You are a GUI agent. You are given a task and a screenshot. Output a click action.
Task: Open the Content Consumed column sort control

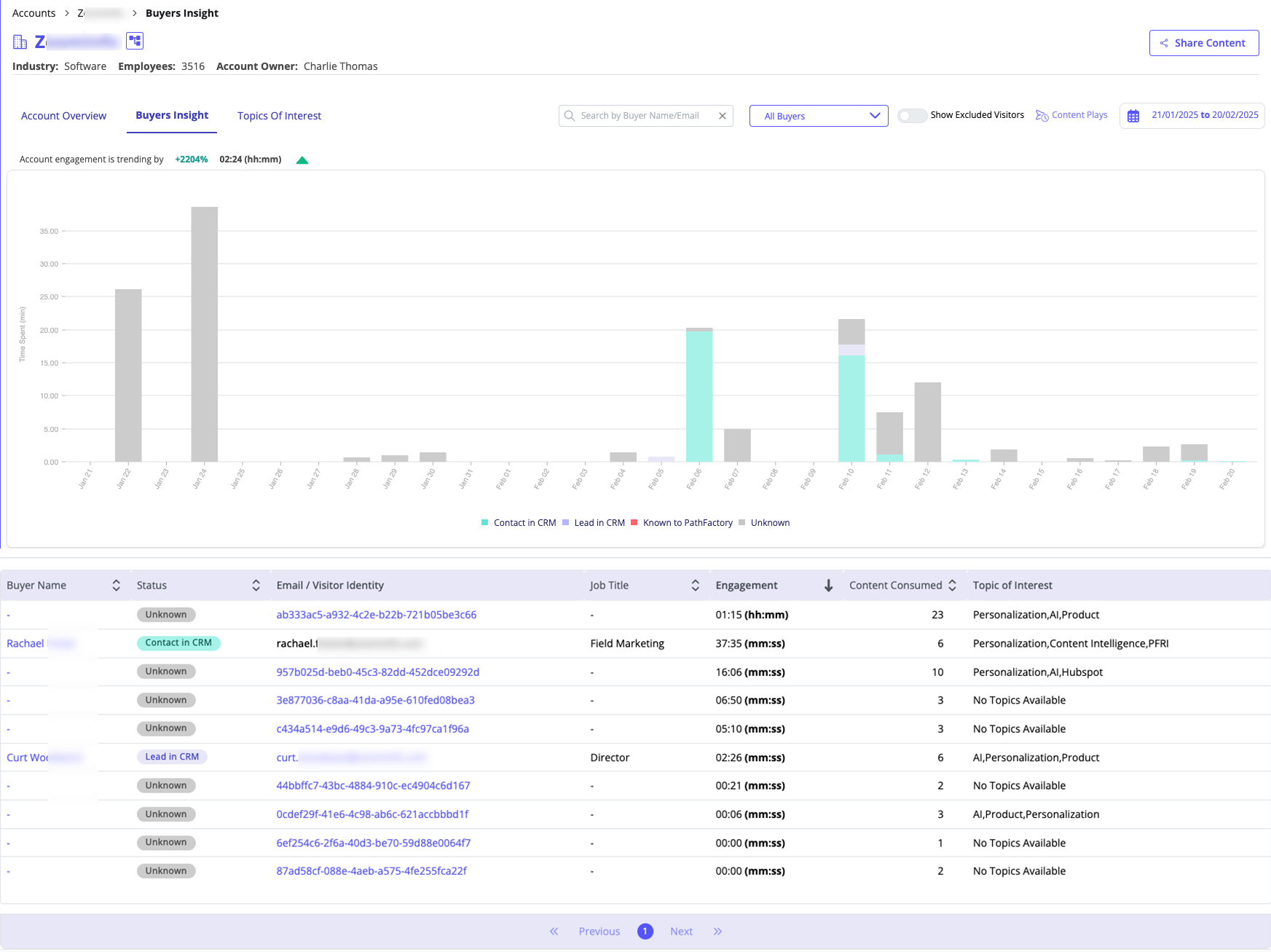pos(952,586)
